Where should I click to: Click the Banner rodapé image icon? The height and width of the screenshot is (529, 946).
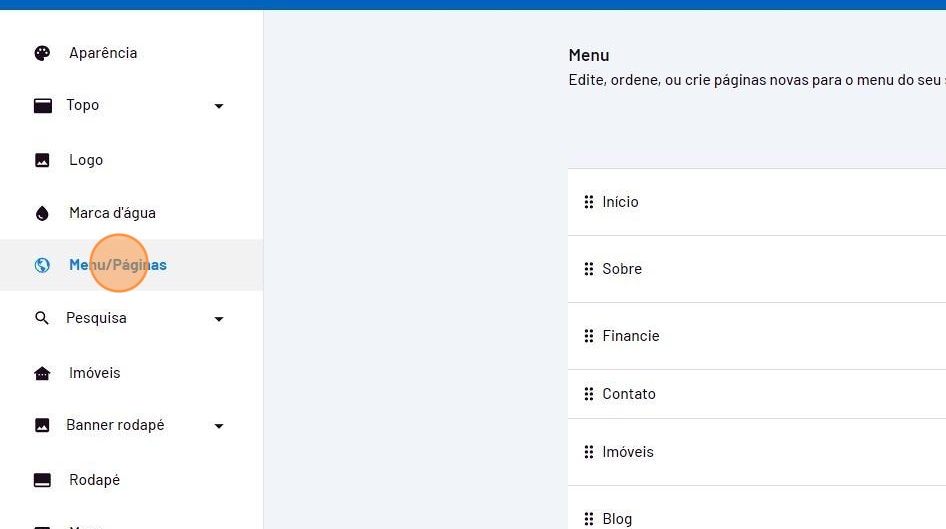[42, 425]
